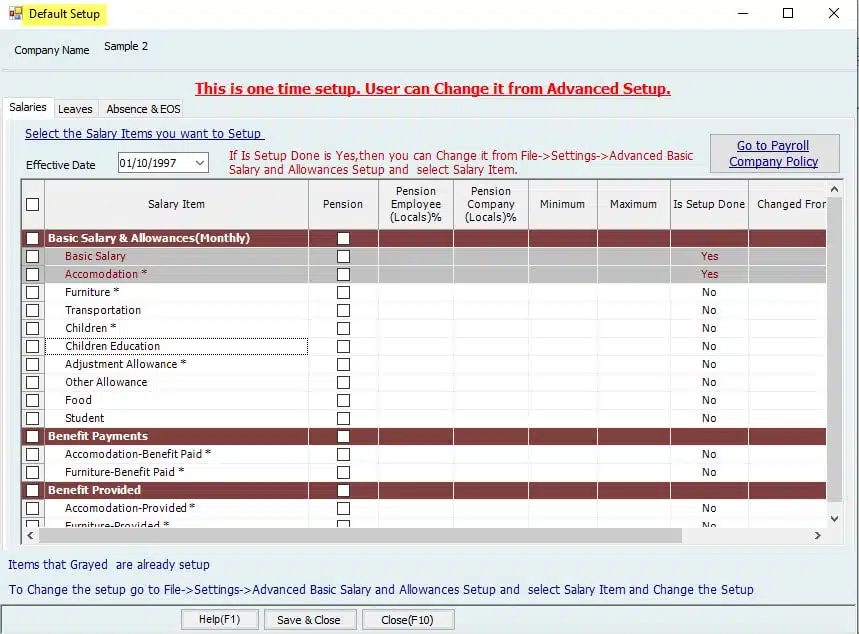
Task: Switch to the Salaries tab
Action: 28,107
